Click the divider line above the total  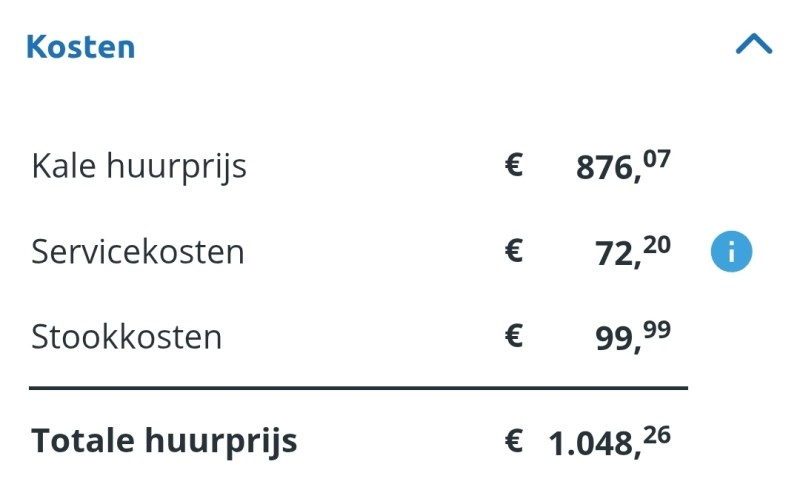(x=358, y=388)
